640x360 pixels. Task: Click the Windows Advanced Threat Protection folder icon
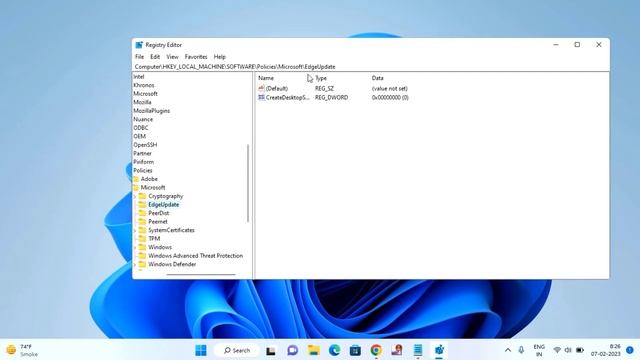(142, 256)
